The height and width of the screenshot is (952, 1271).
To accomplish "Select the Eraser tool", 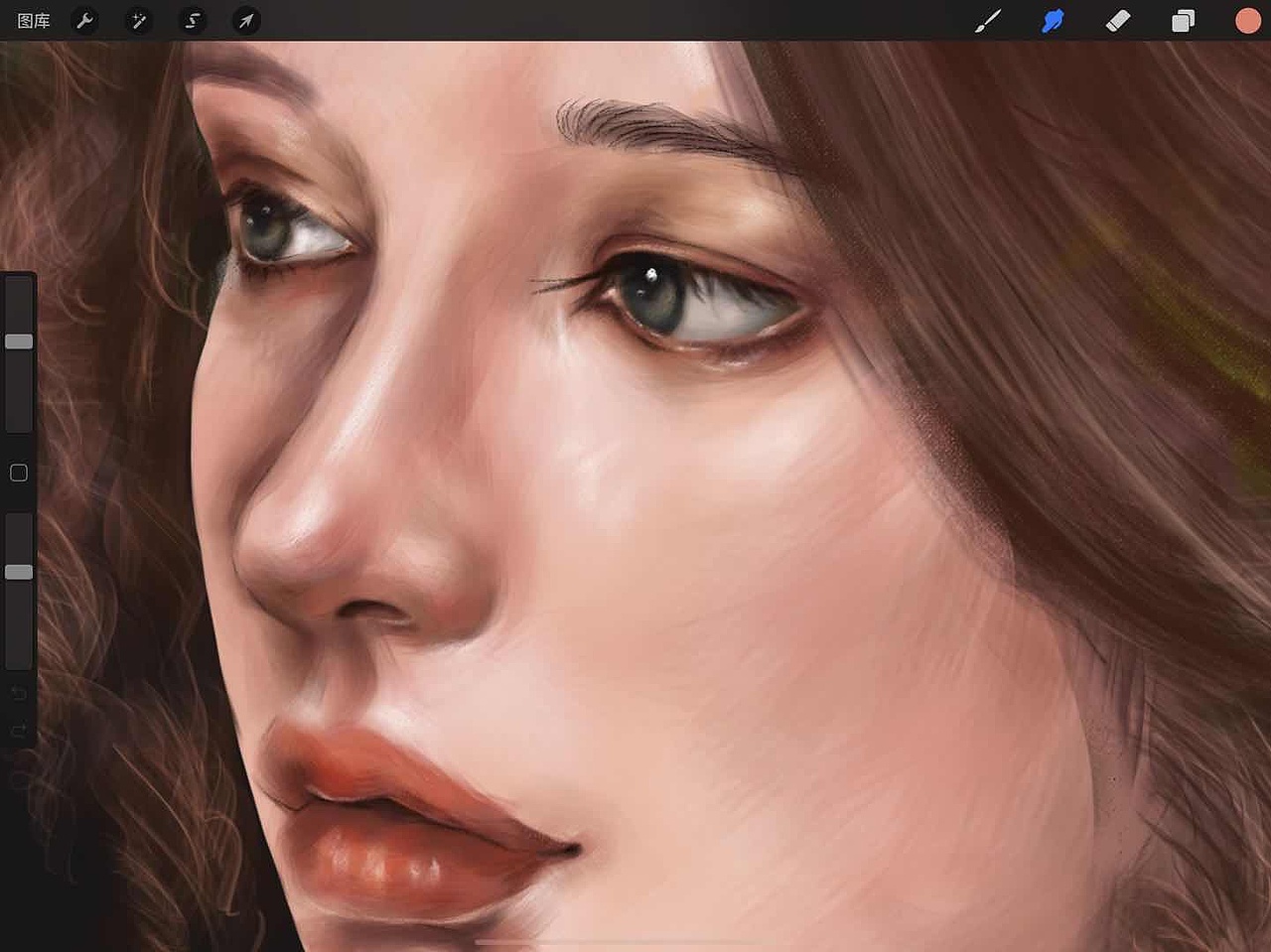I will click(x=1118, y=21).
